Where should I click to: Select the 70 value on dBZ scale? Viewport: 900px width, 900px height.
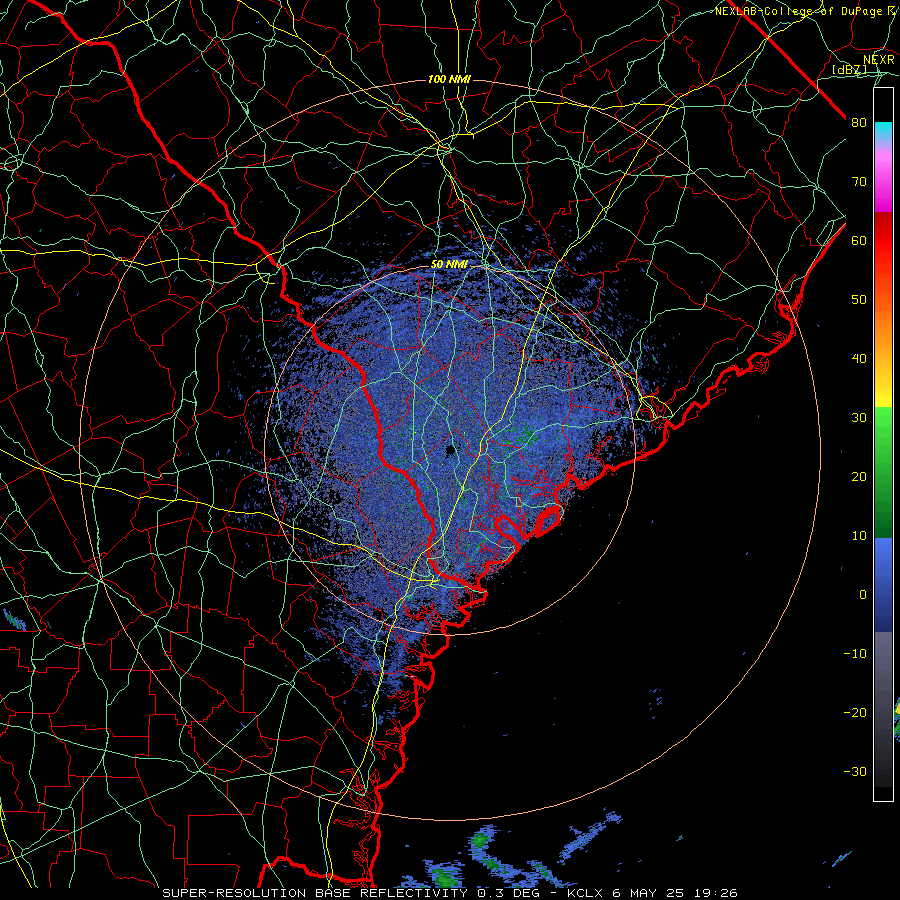(x=859, y=181)
